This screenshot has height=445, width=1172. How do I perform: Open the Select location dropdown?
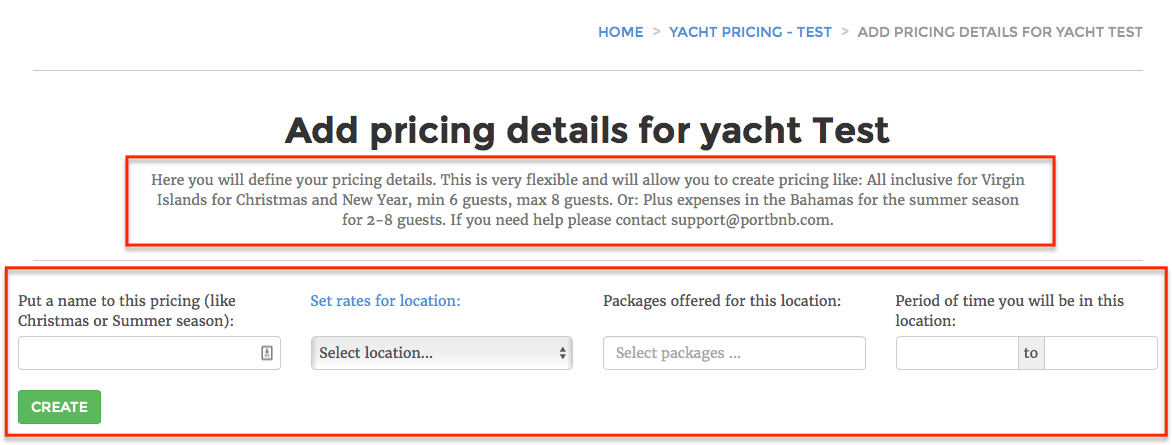pyautogui.click(x=442, y=353)
